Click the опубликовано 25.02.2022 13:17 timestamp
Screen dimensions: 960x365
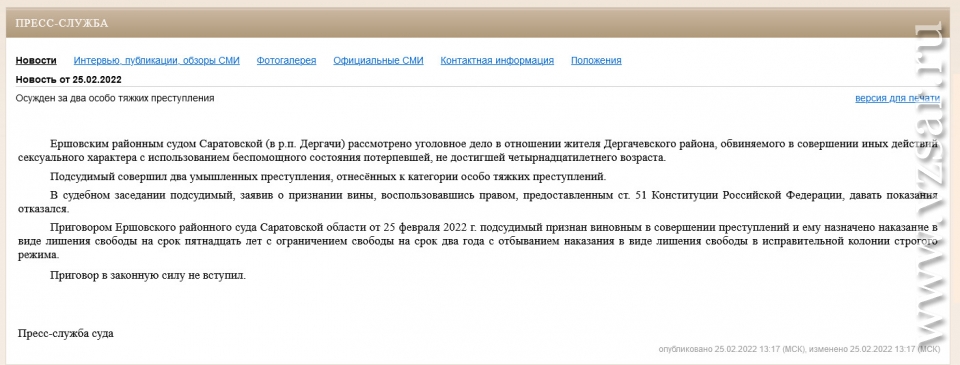[x=732, y=349]
